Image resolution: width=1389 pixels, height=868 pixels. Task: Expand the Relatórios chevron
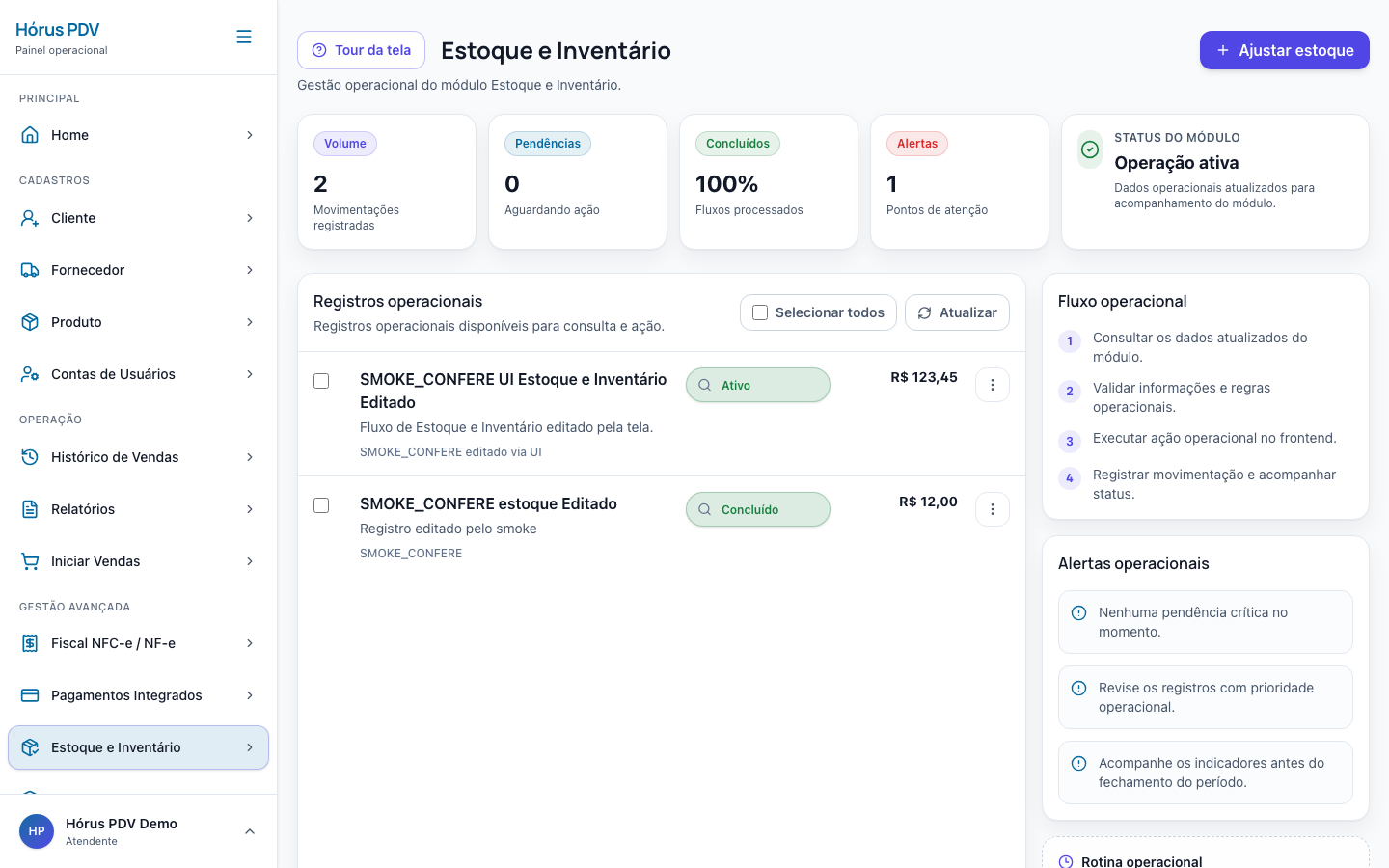pyautogui.click(x=250, y=509)
